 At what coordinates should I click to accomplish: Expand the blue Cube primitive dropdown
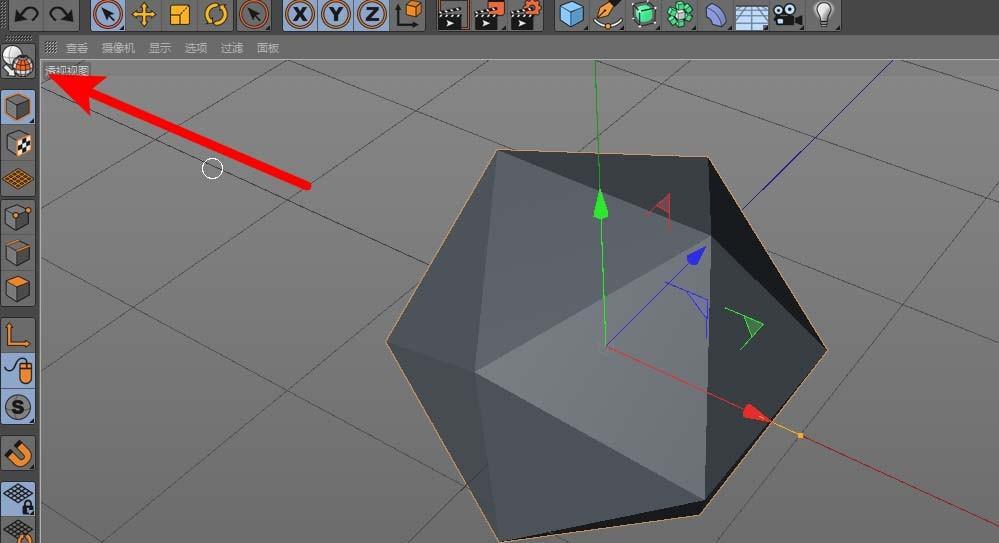pyautogui.click(x=571, y=14)
